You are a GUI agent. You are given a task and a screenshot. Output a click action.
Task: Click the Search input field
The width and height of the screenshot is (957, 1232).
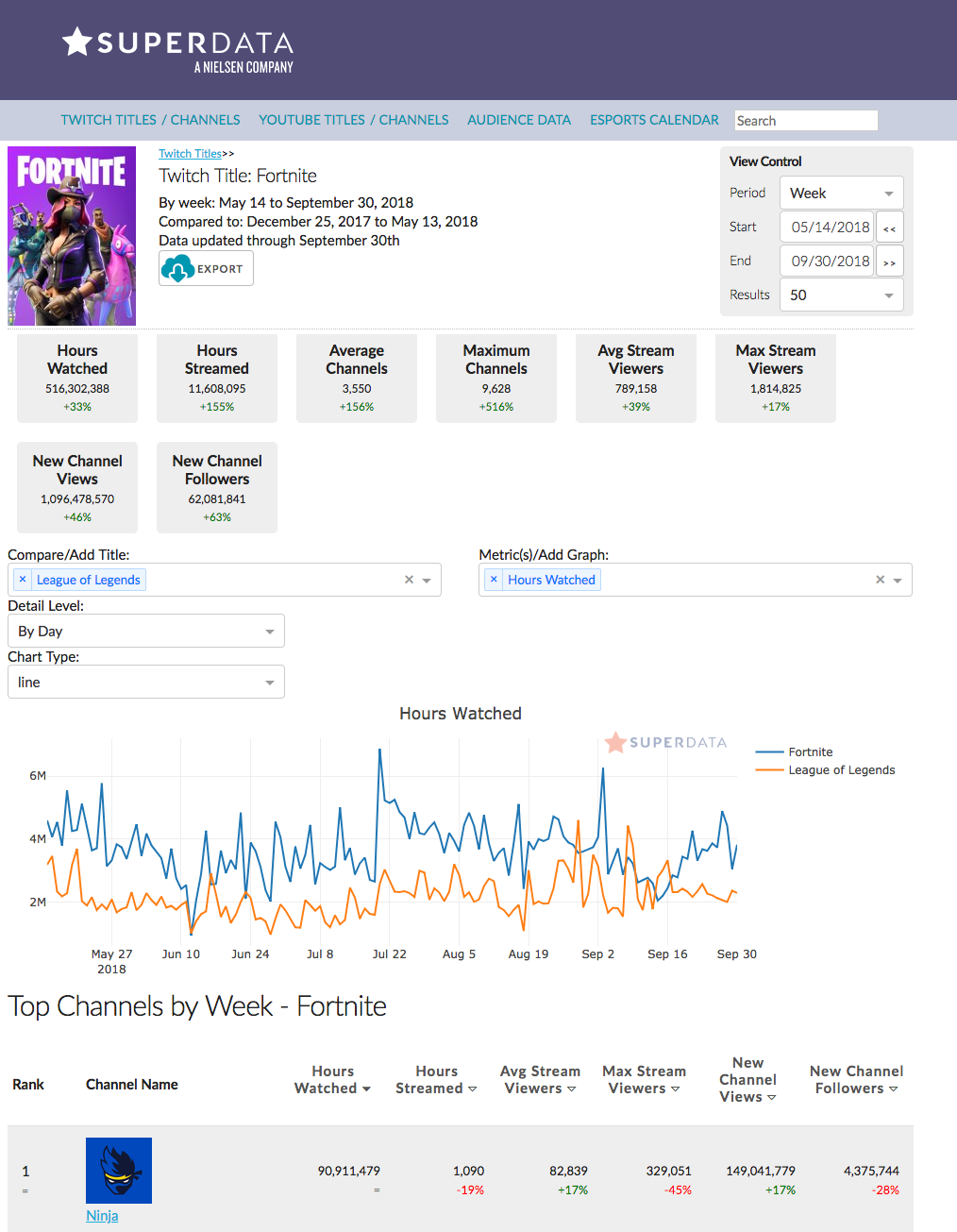pos(805,121)
